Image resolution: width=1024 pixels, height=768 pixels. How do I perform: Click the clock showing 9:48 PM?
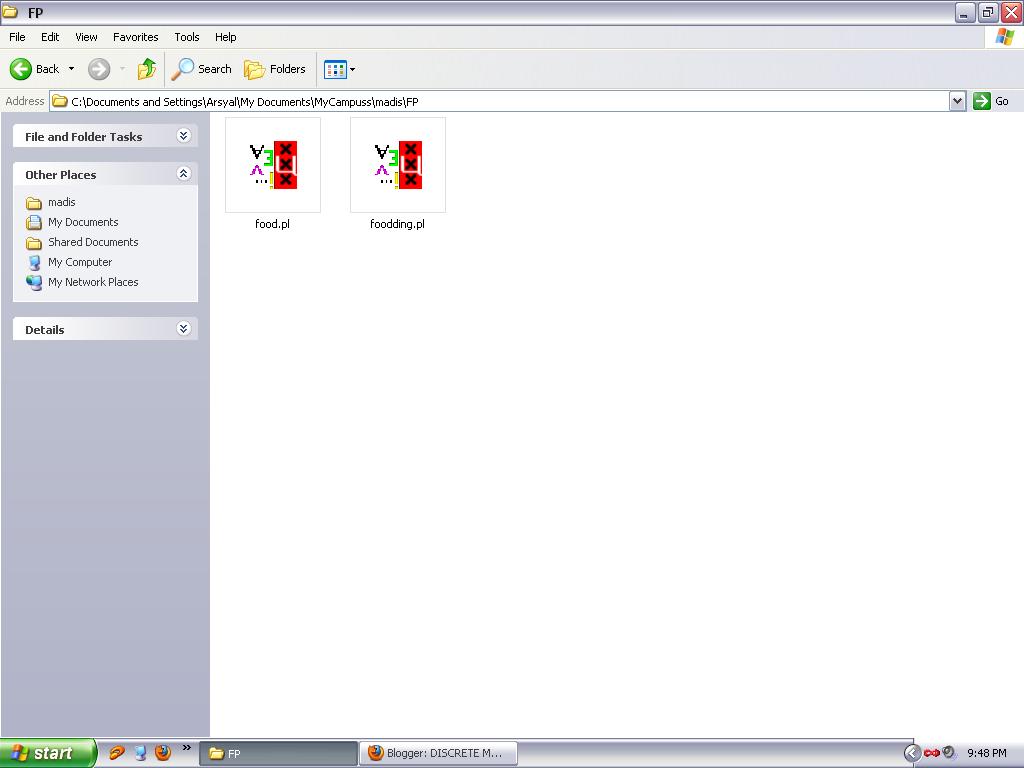pos(987,753)
